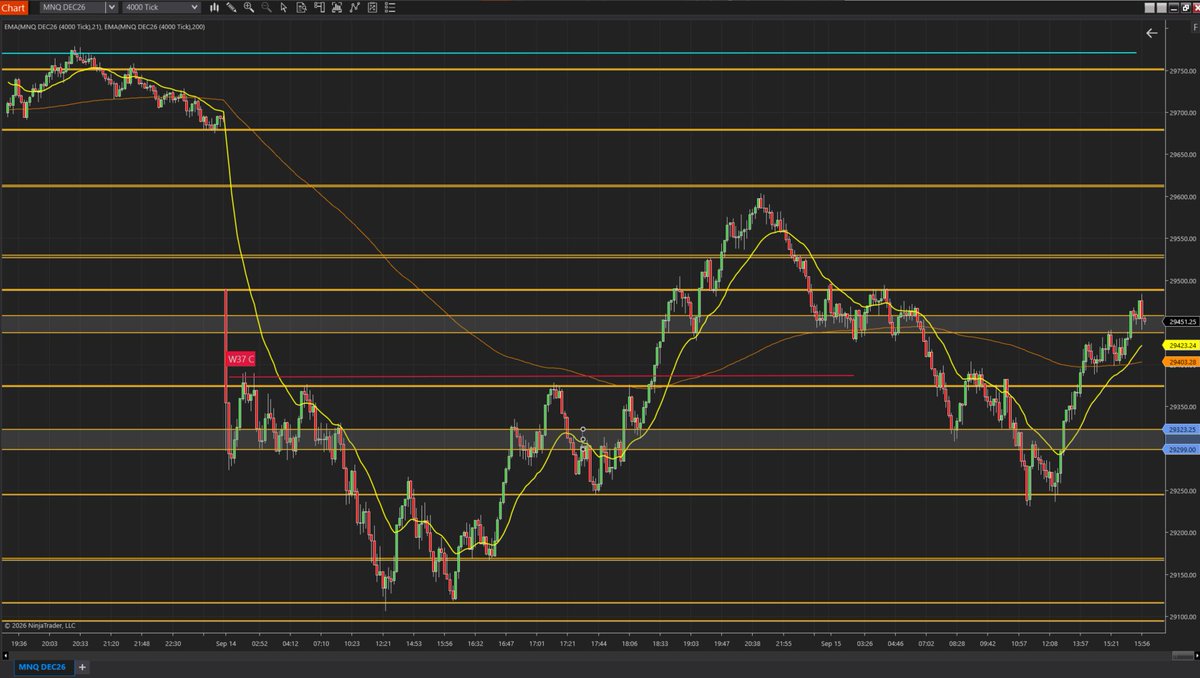
Task: Click the 29100.00 price axis label
Action: click(1182, 617)
